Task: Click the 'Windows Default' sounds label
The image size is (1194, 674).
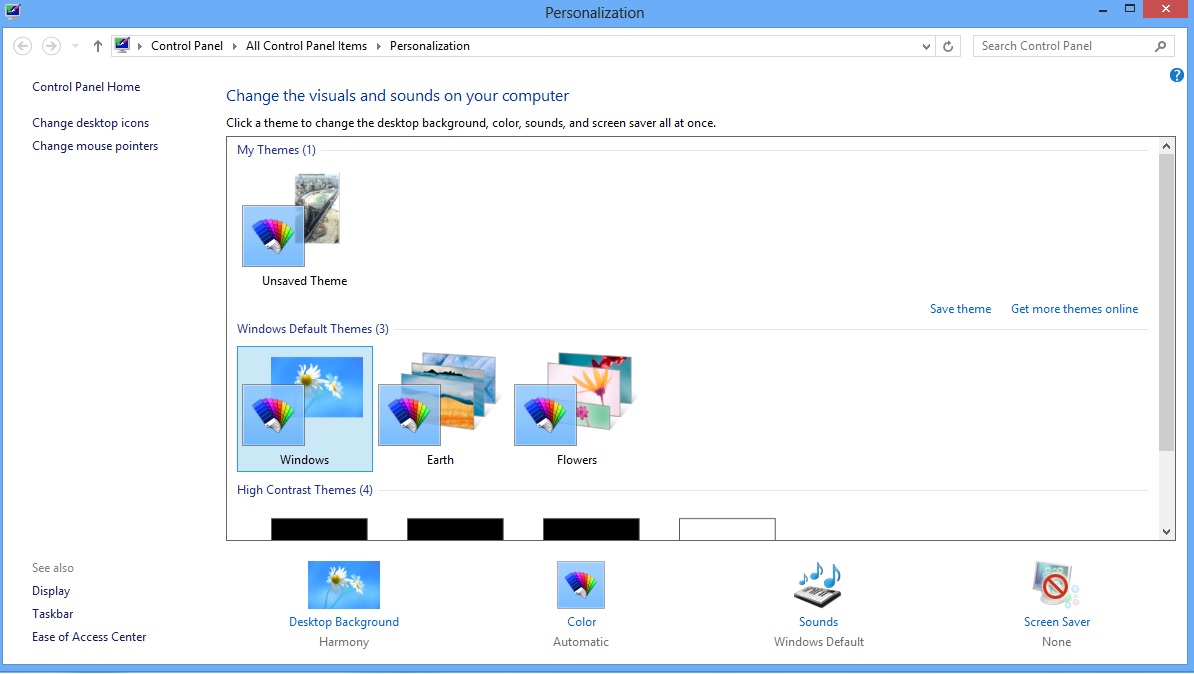Action: tap(819, 642)
